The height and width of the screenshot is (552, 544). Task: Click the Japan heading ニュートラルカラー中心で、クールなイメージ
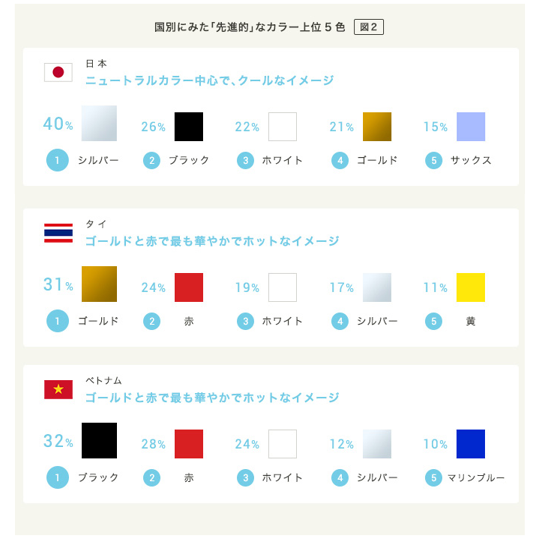tap(210, 81)
